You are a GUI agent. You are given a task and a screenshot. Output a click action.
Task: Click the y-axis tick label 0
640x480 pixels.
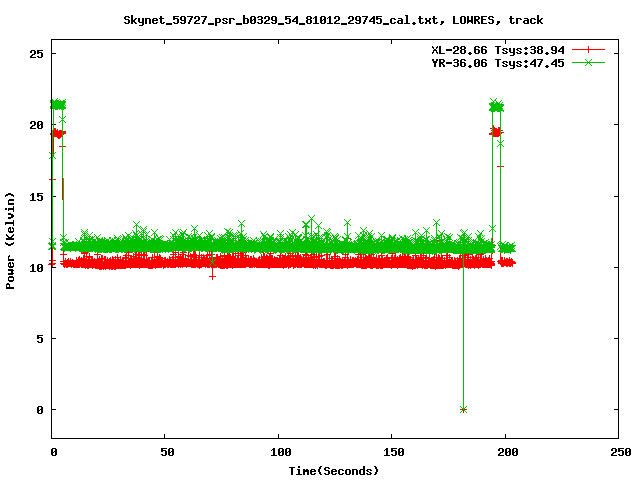(x=40, y=410)
